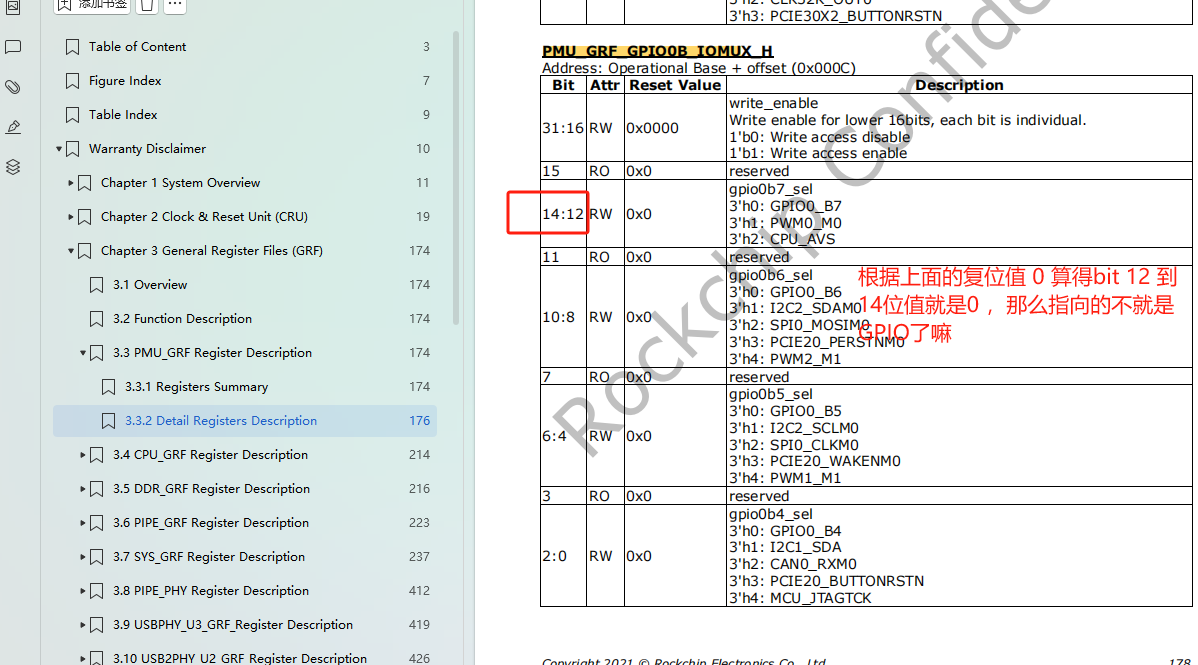Viewport: 1198px width, 665px height.
Task: Click the '31:16' bit field cell
Action: pyautogui.click(x=563, y=128)
